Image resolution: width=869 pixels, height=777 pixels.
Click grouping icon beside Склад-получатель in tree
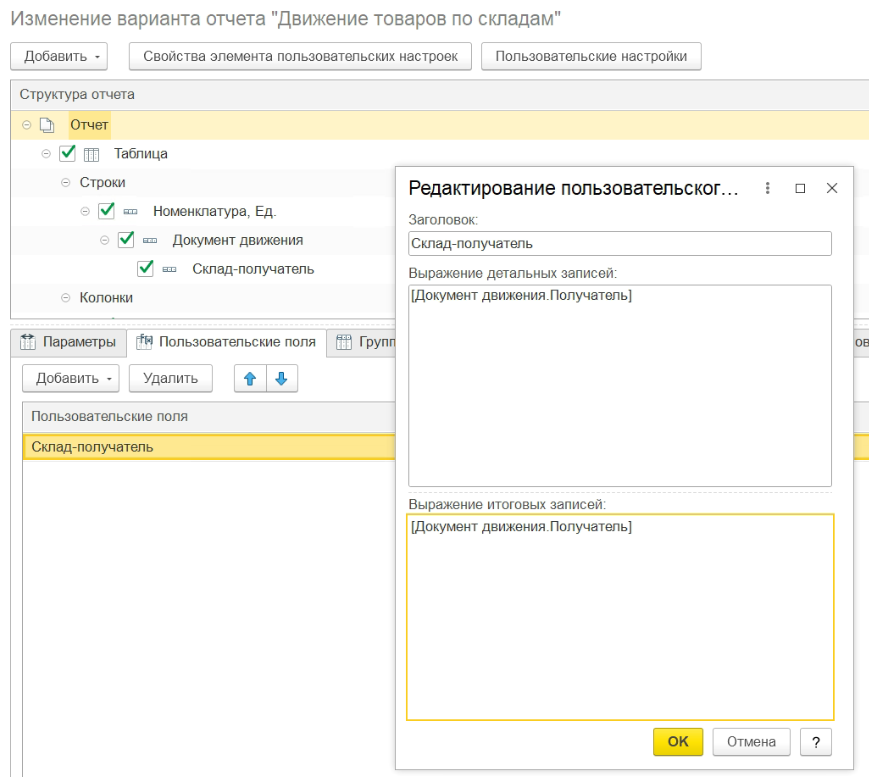tap(170, 269)
